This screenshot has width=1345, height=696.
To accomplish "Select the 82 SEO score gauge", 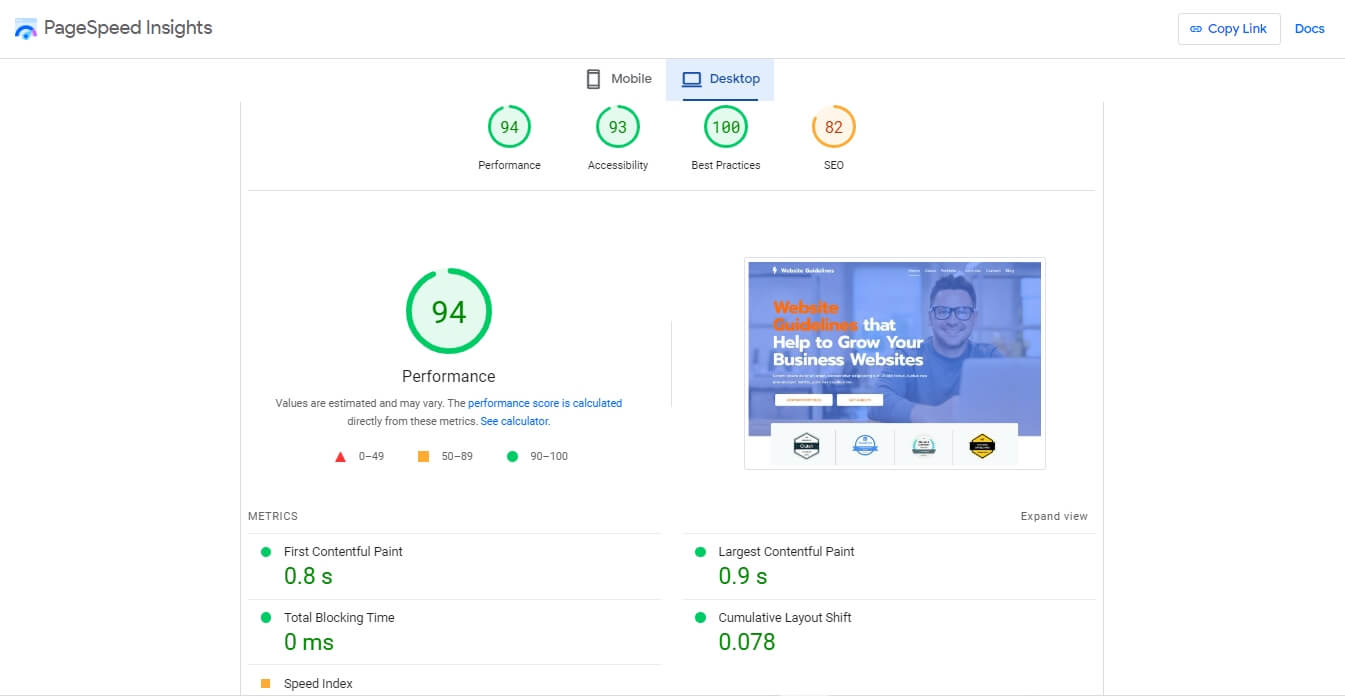I will click(833, 127).
